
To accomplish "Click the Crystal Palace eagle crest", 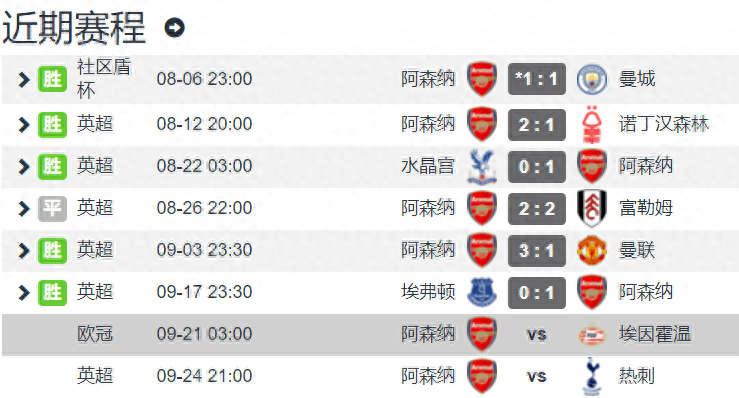I will (x=482, y=166).
